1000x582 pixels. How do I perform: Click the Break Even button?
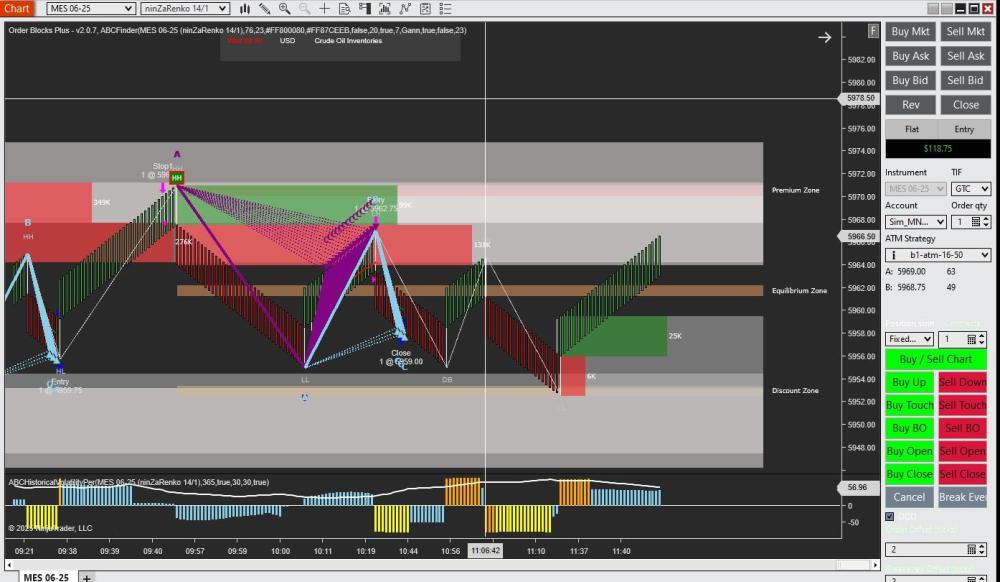[963, 497]
